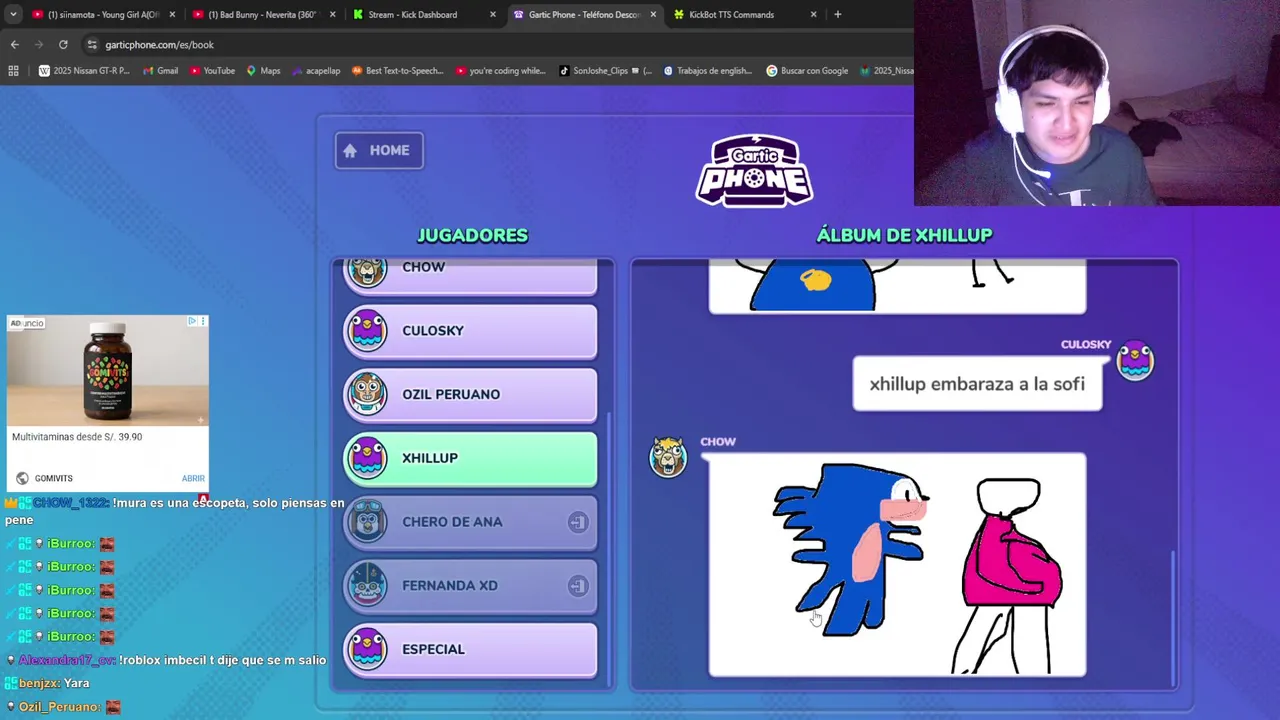The width and height of the screenshot is (1280, 720).
Task: Select player OZIL PERUANO in the list
Action: (471, 394)
